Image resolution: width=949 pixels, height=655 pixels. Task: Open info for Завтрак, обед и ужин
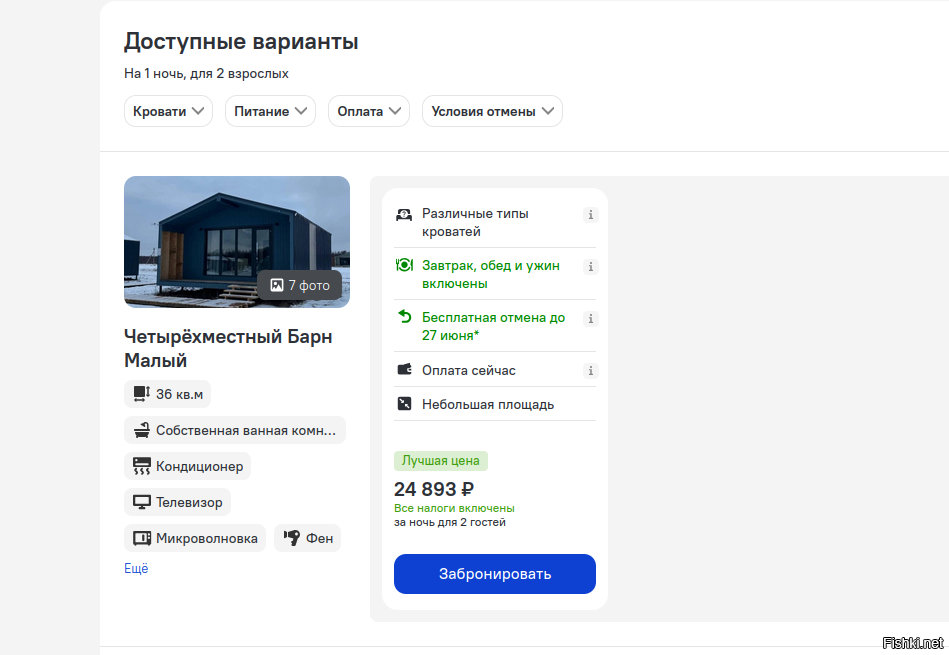(591, 267)
